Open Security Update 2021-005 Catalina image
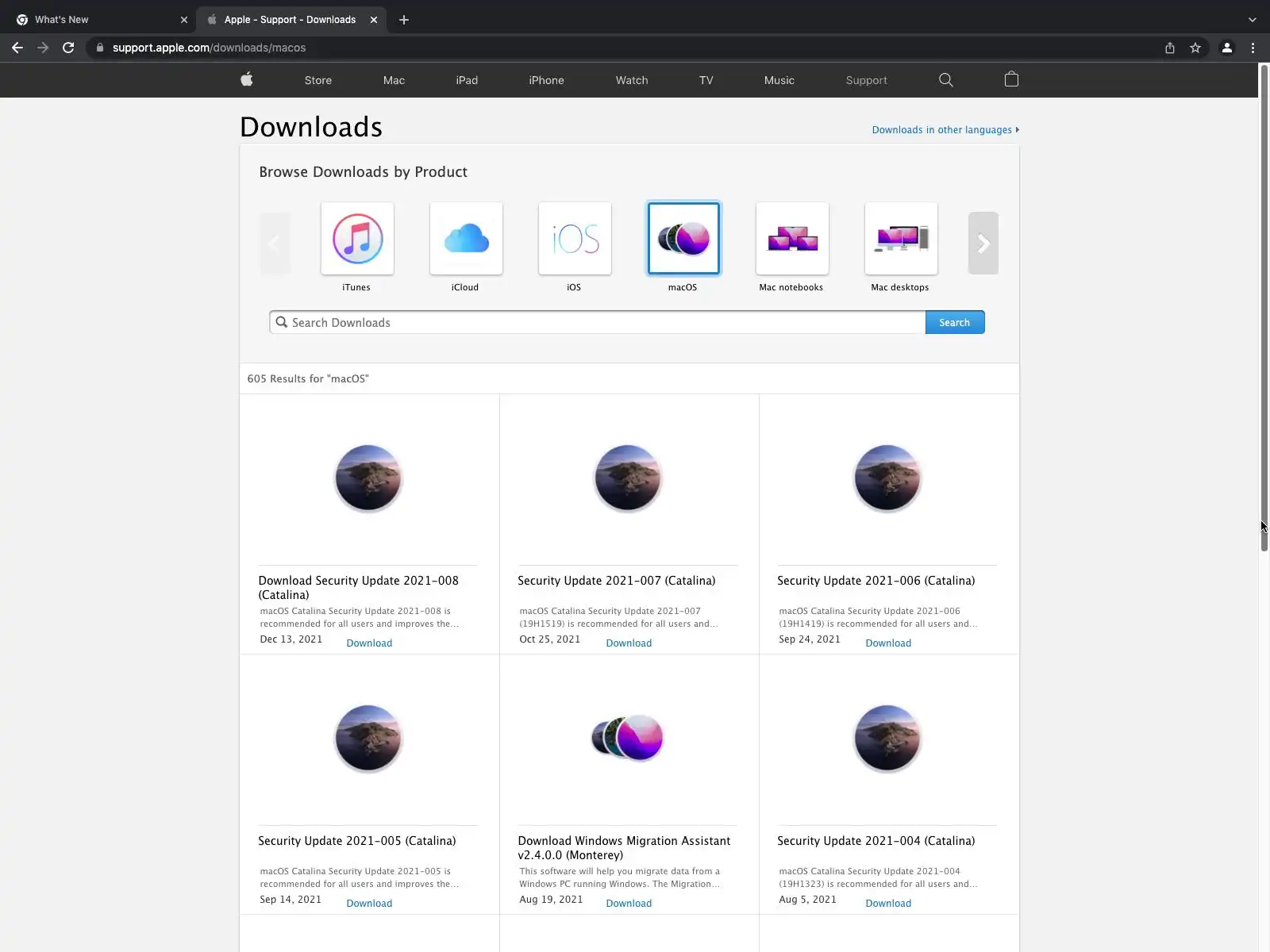The height and width of the screenshot is (952, 1270). pyautogui.click(x=368, y=739)
